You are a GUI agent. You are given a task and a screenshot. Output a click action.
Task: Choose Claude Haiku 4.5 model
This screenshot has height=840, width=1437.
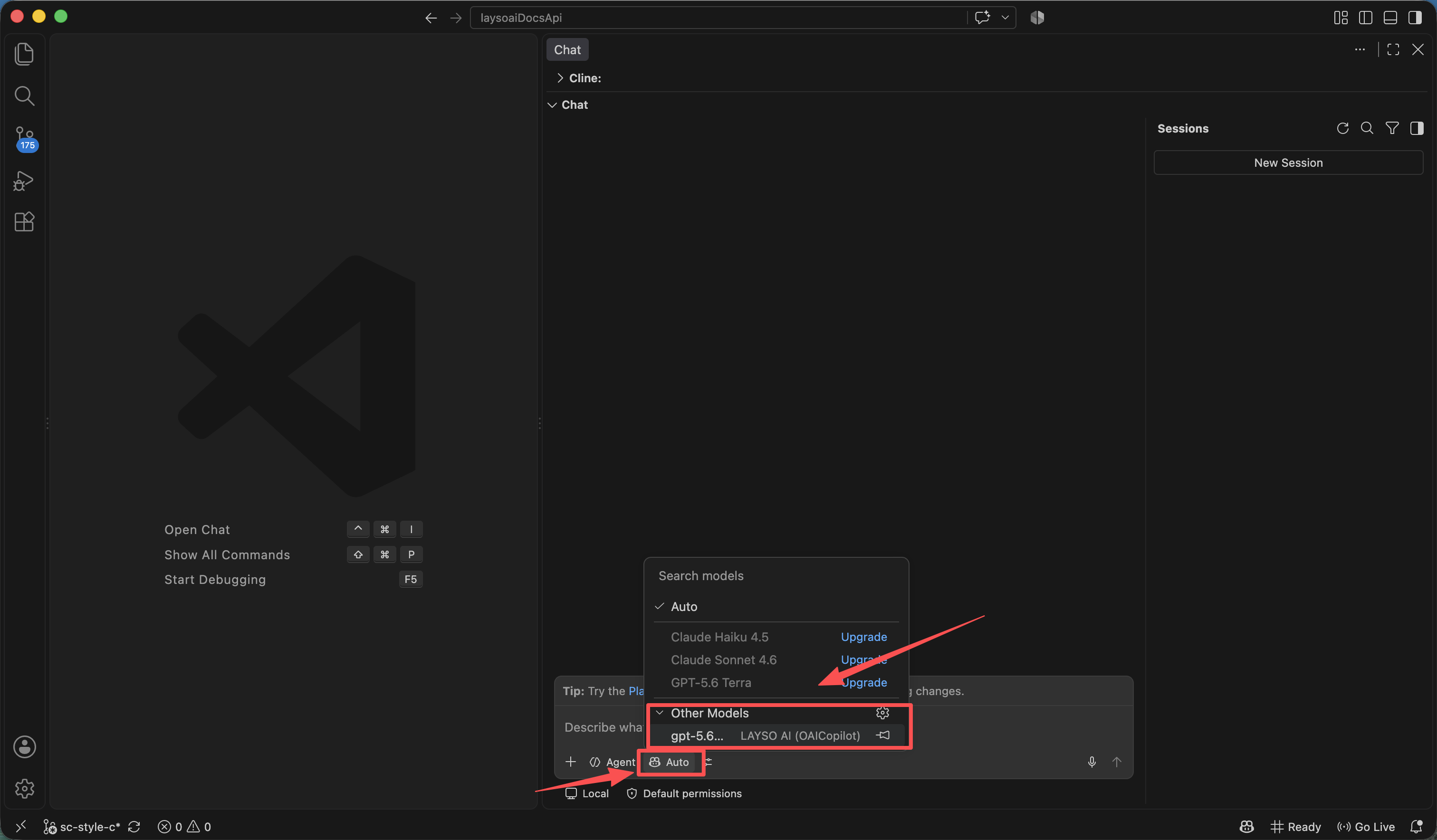(719, 637)
